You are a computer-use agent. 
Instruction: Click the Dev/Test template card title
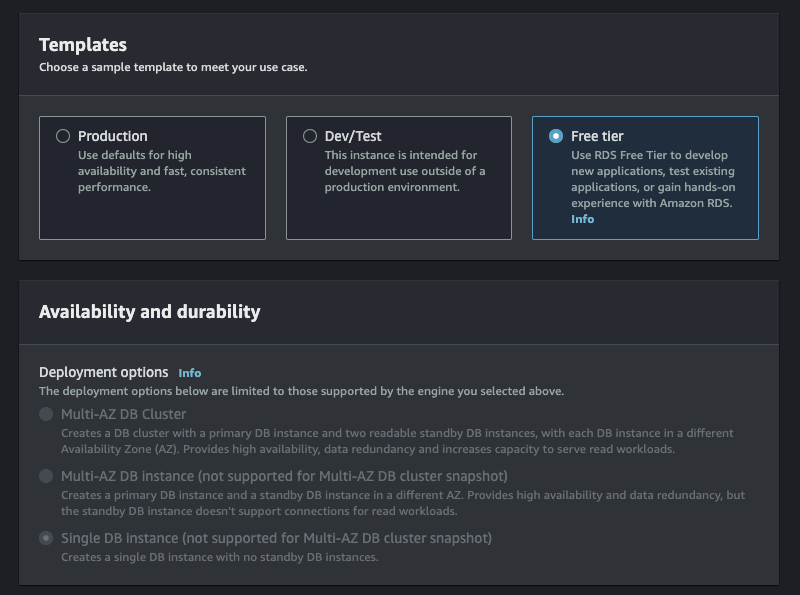tap(353, 136)
